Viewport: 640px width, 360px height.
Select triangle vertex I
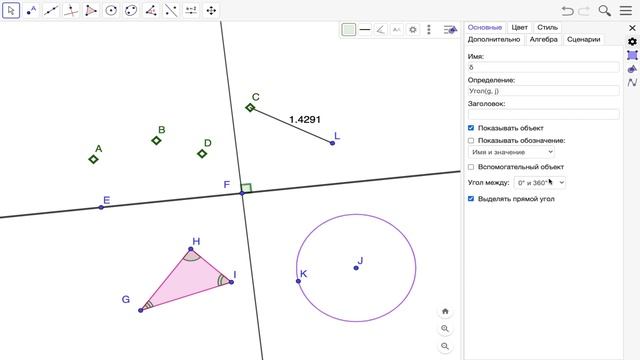click(231, 282)
